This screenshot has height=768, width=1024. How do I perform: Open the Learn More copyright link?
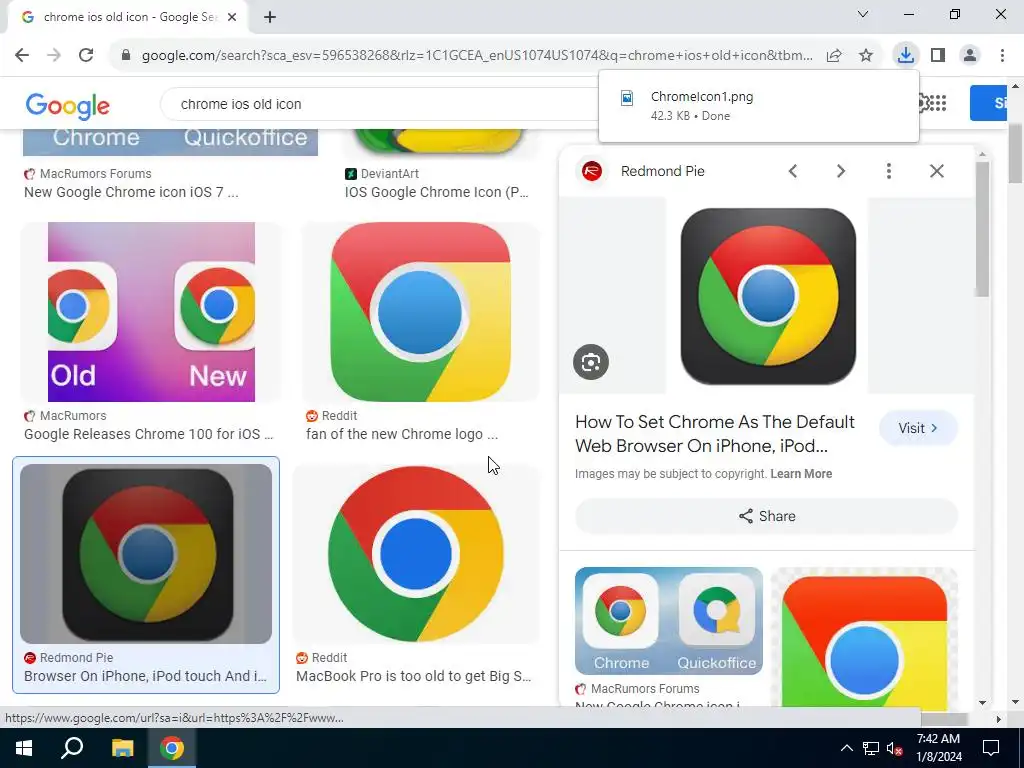[801, 474]
